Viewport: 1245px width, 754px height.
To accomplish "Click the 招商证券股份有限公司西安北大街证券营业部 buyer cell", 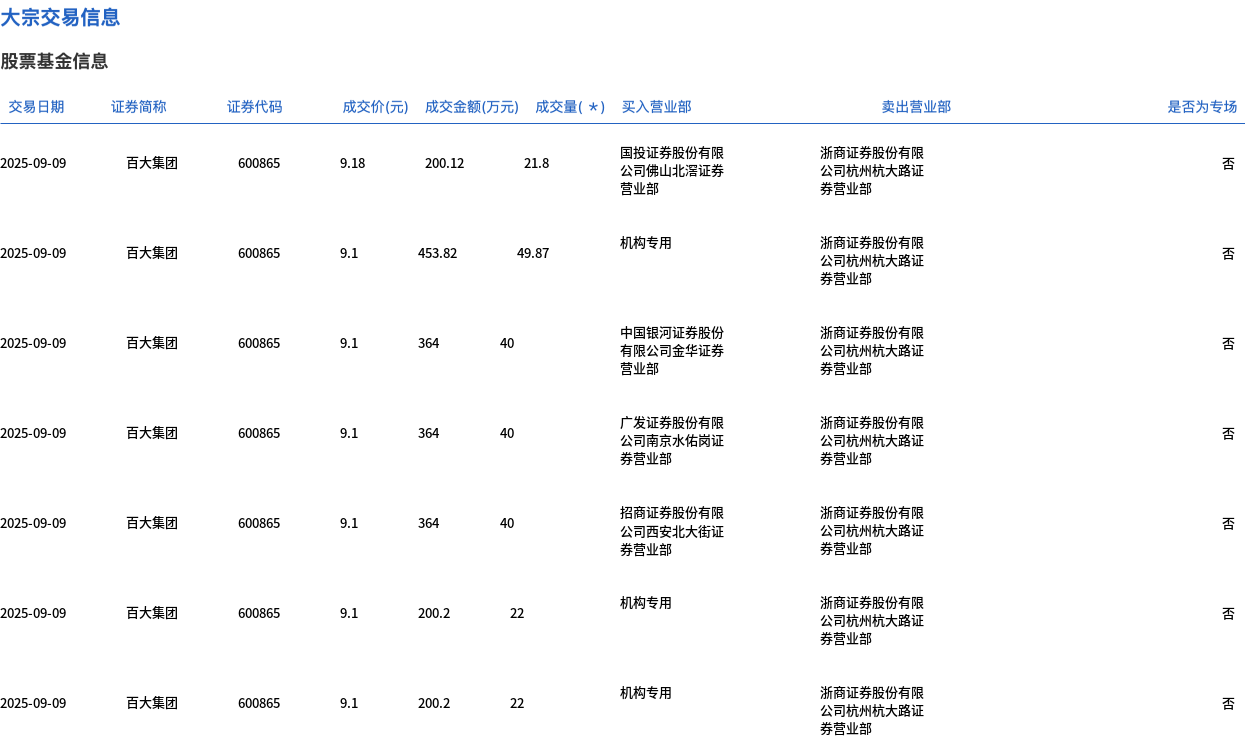I will tap(672, 531).
